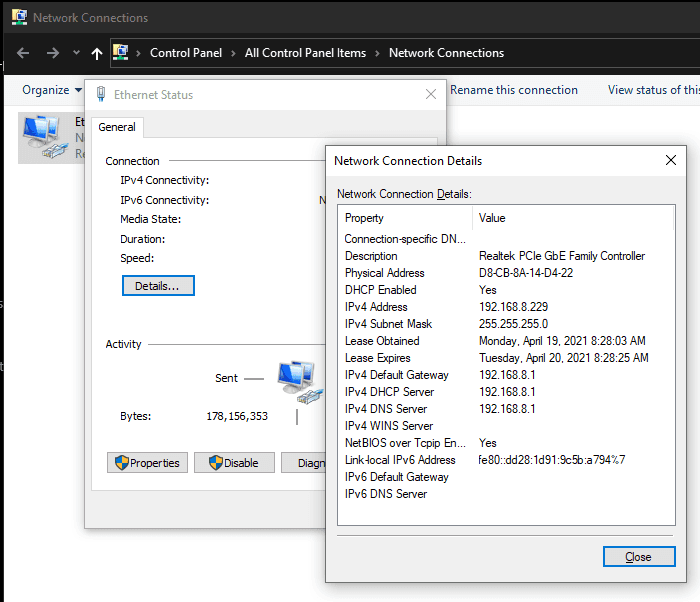Image resolution: width=700 pixels, height=602 pixels.
Task: Open the Organize dropdown menu
Action: tap(52, 90)
